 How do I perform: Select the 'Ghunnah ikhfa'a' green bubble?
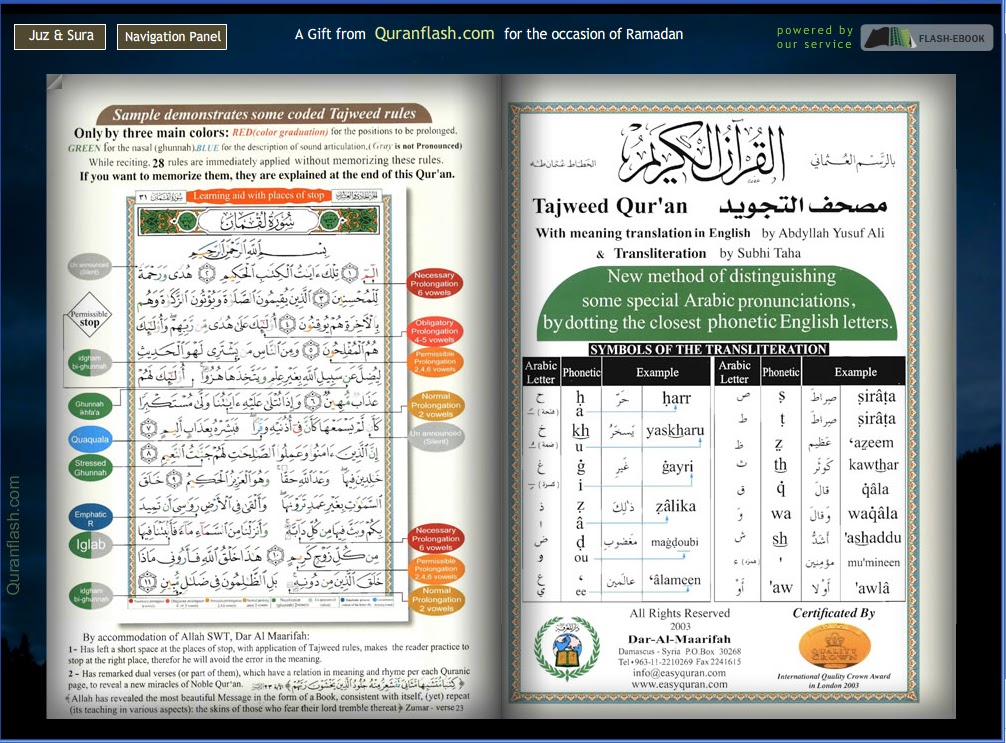click(89, 408)
